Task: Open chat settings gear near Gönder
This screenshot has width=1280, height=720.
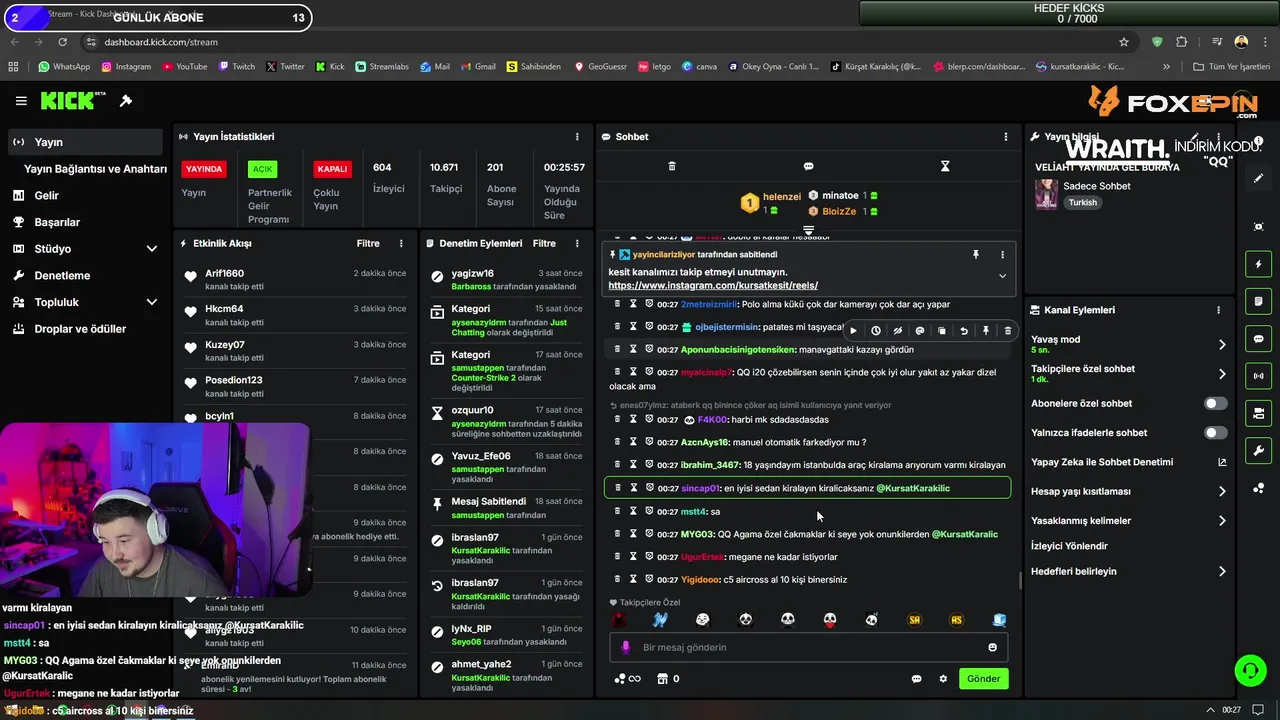Action: click(x=943, y=679)
